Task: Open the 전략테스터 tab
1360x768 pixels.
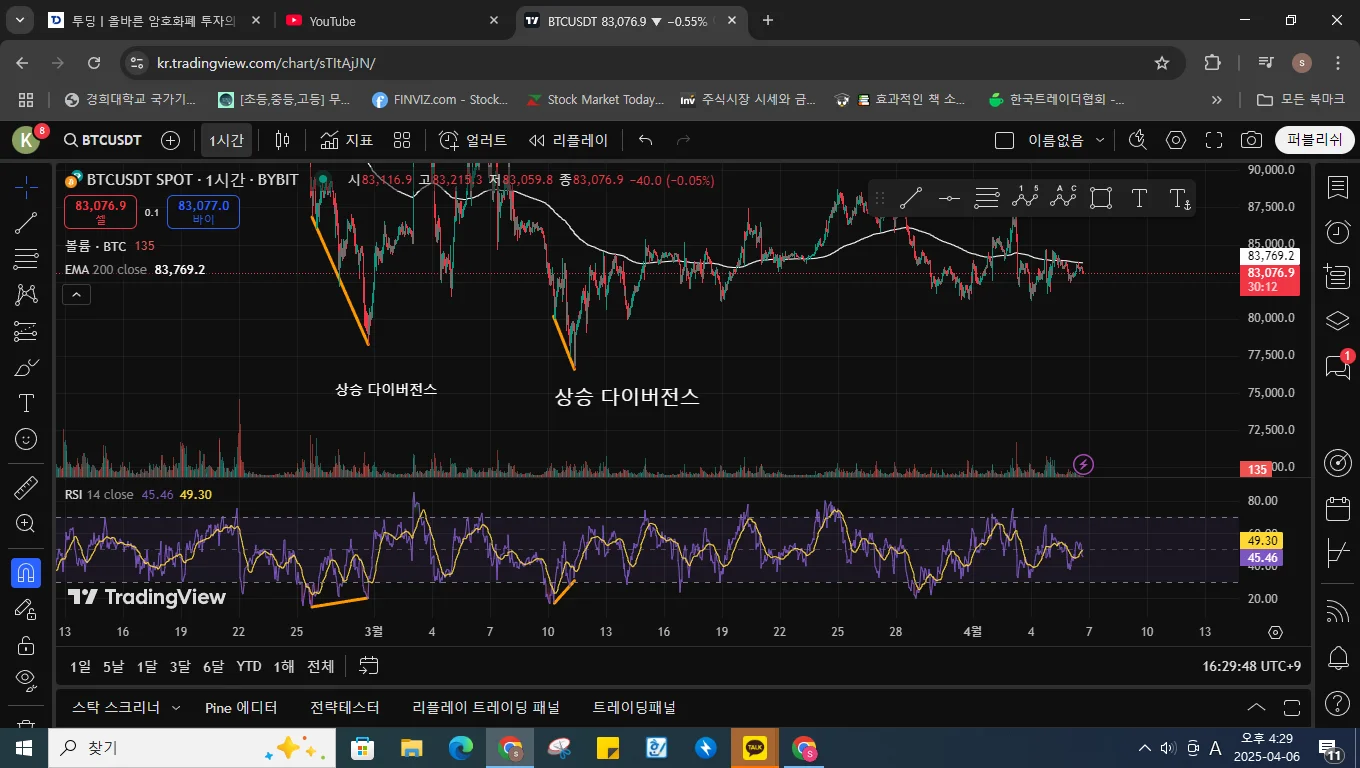Action: 344,708
